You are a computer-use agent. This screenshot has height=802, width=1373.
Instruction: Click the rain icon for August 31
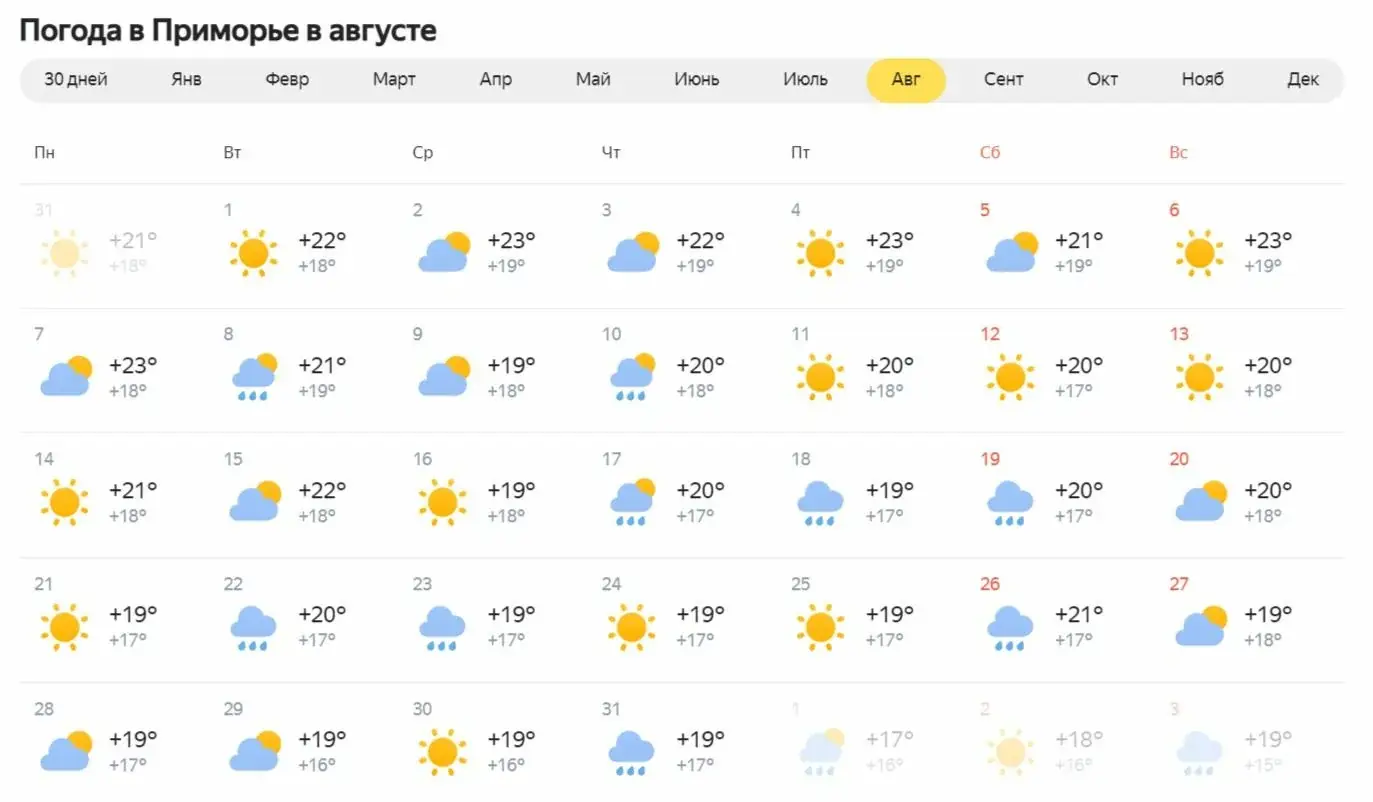(x=631, y=753)
